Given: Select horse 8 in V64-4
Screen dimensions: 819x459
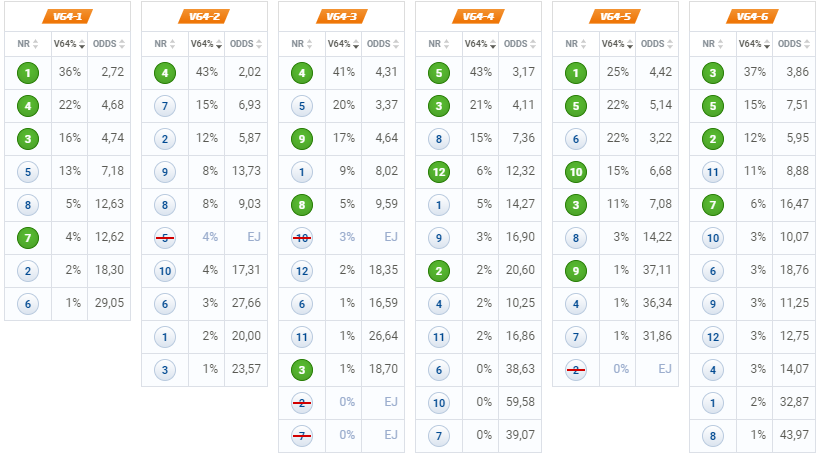Looking at the screenshot, I should point(439,139).
